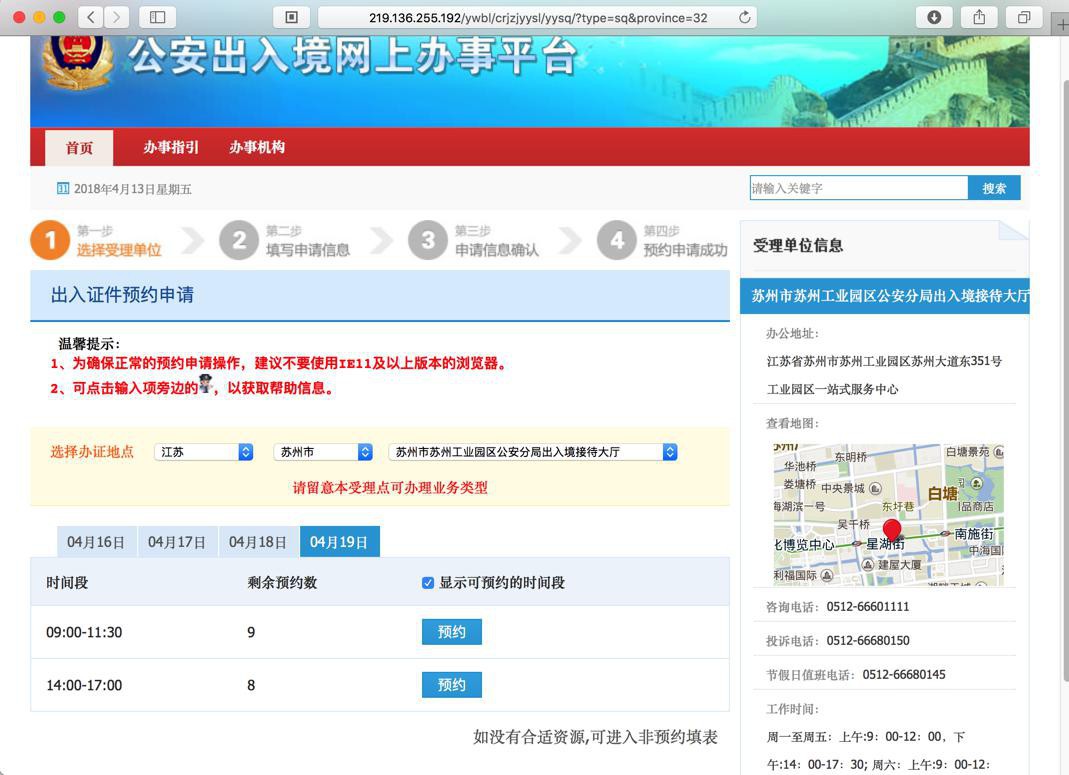1069x775 pixels.
Task: Open Safari downloads icon
Action: (x=934, y=17)
